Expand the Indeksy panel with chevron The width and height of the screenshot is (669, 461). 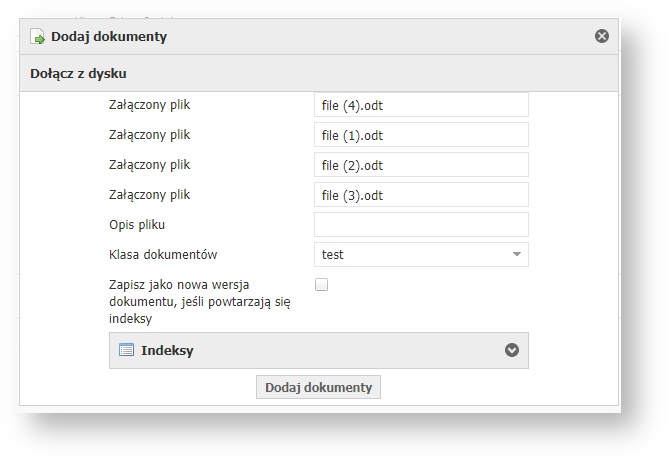[512, 350]
